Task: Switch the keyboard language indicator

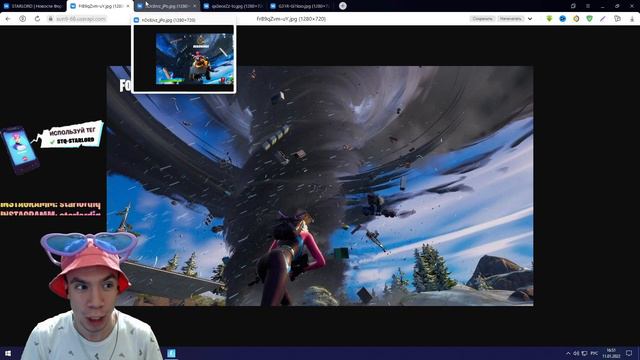Action: point(595,353)
